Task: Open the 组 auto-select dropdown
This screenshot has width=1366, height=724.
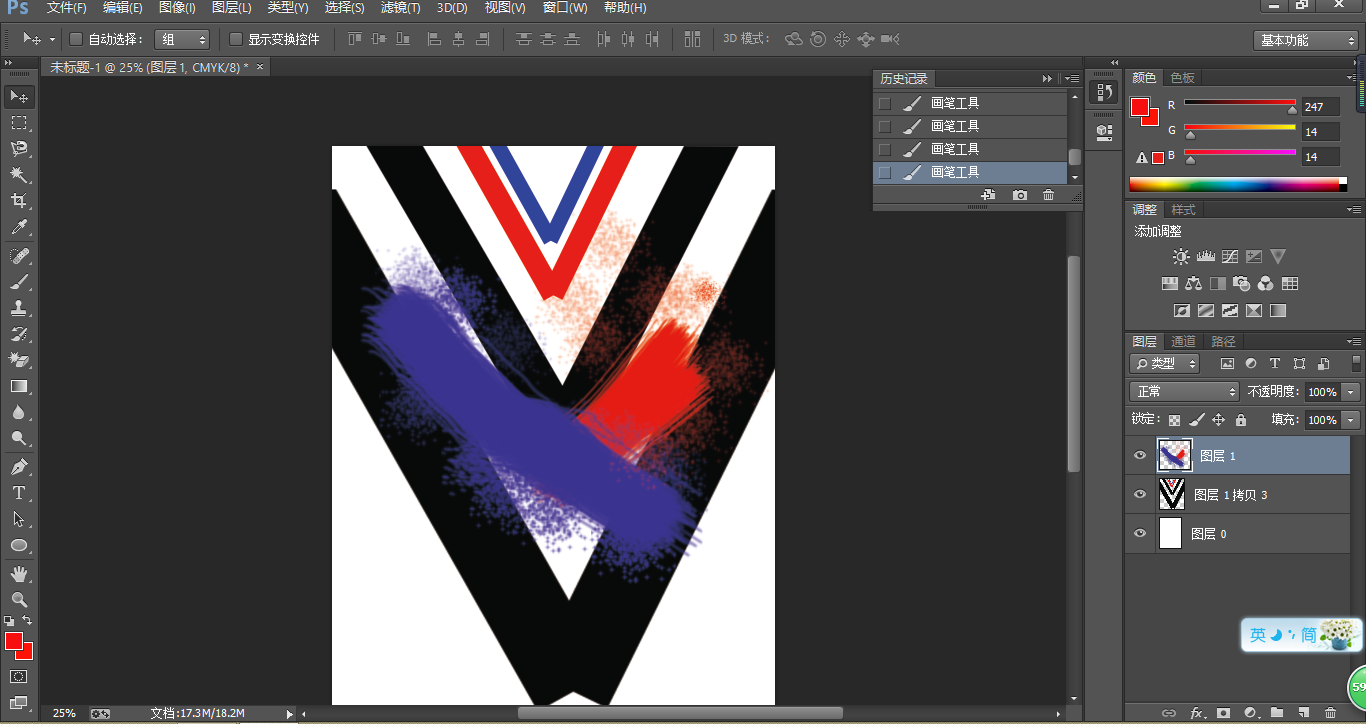Action: pos(182,40)
